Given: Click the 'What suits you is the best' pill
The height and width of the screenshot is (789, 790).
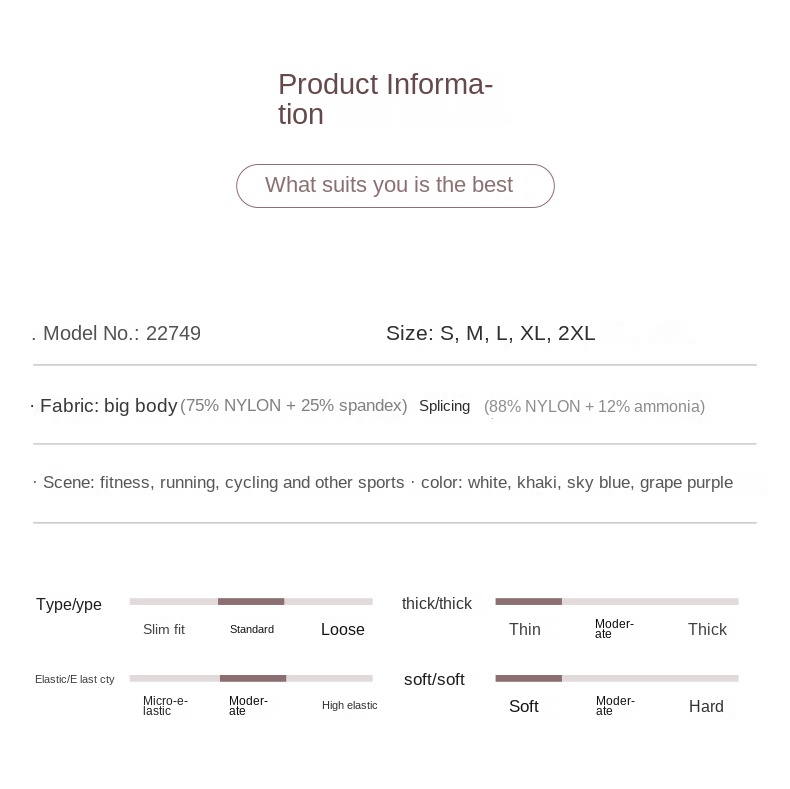Looking at the screenshot, I should (395, 185).
